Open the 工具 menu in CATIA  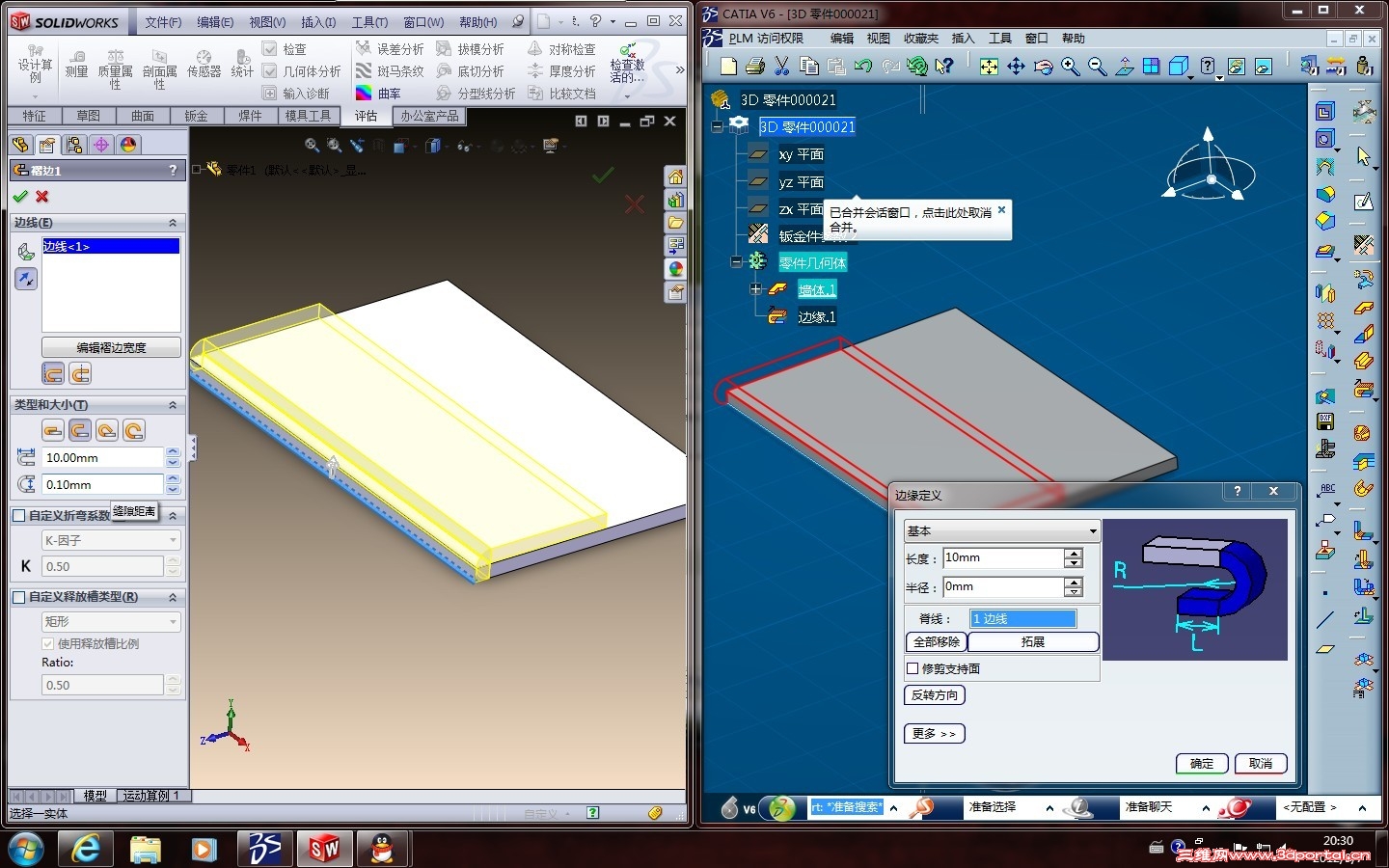click(1000, 39)
